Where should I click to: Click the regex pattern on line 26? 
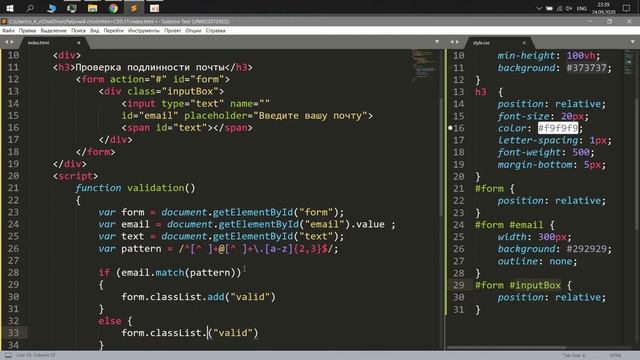(x=258, y=249)
